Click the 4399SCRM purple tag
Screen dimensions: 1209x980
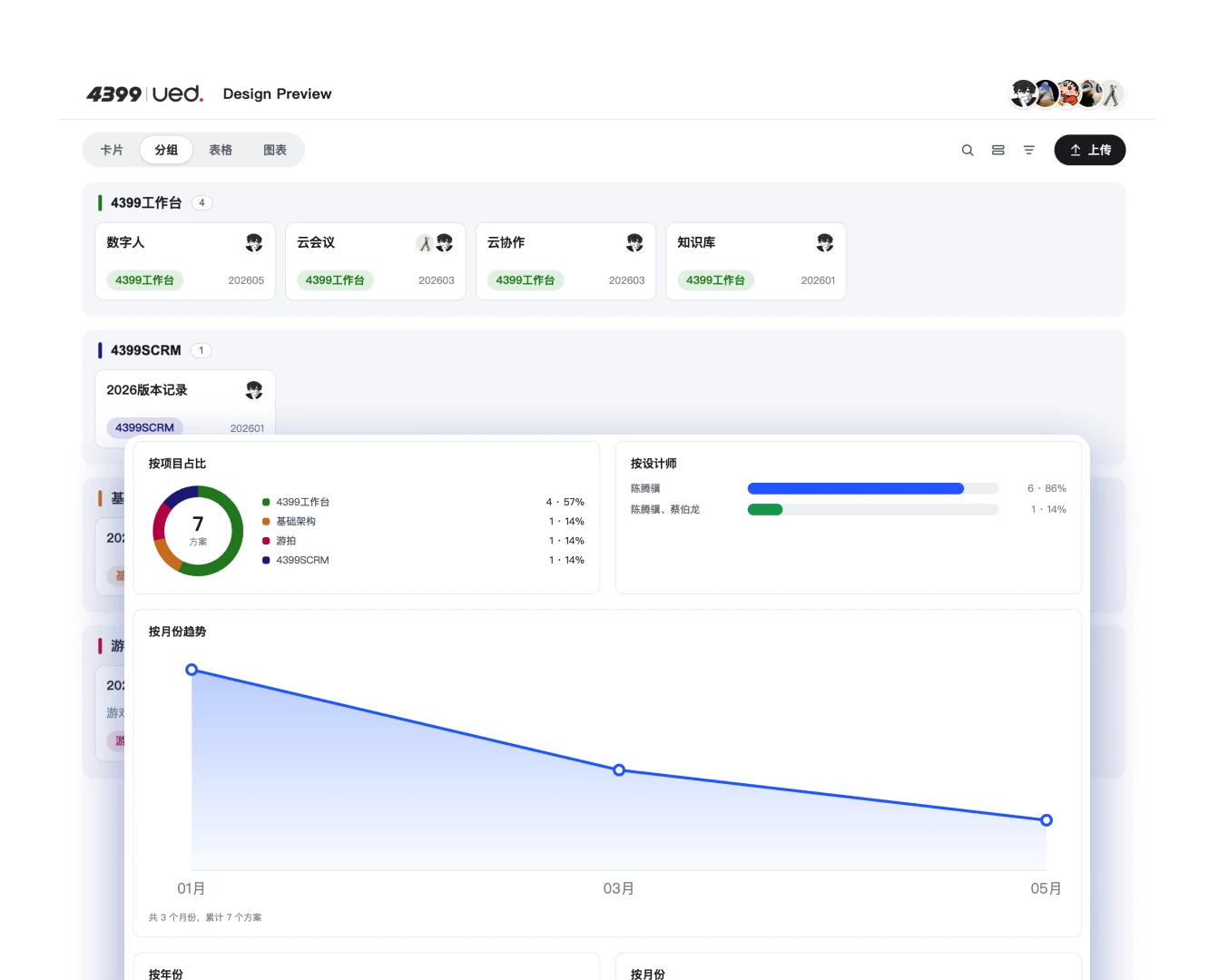click(x=144, y=427)
